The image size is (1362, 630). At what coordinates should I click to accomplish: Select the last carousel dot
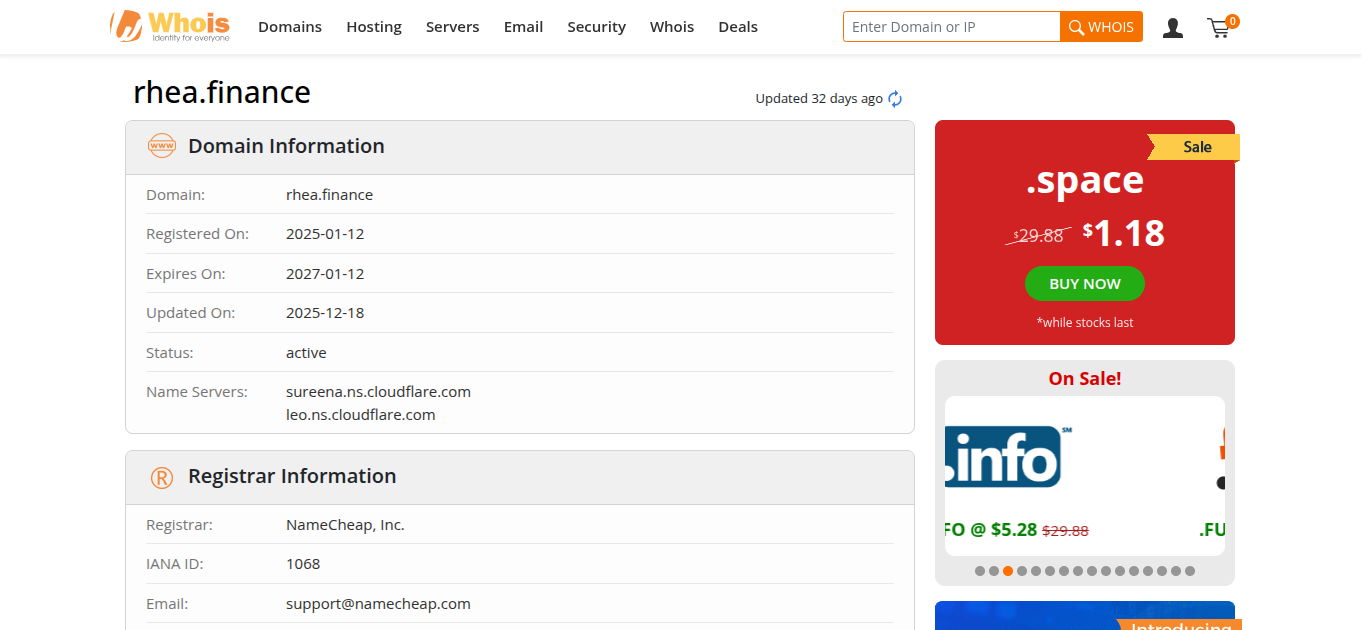click(x=1190, y=571)
